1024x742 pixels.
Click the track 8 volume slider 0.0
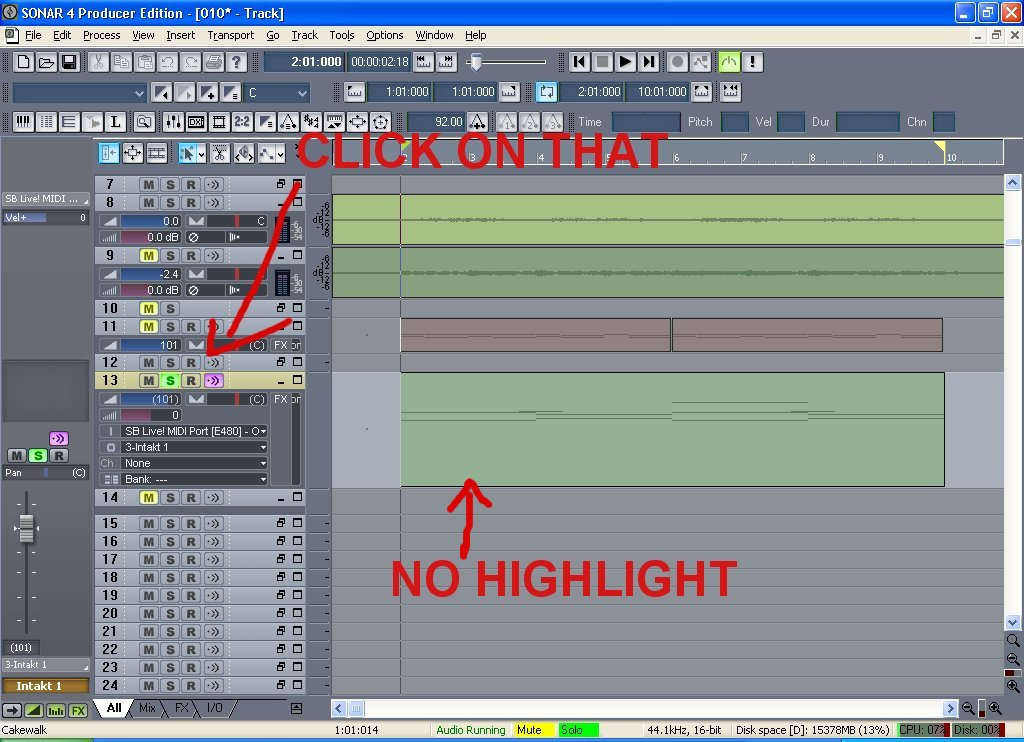tap(151, 221)
